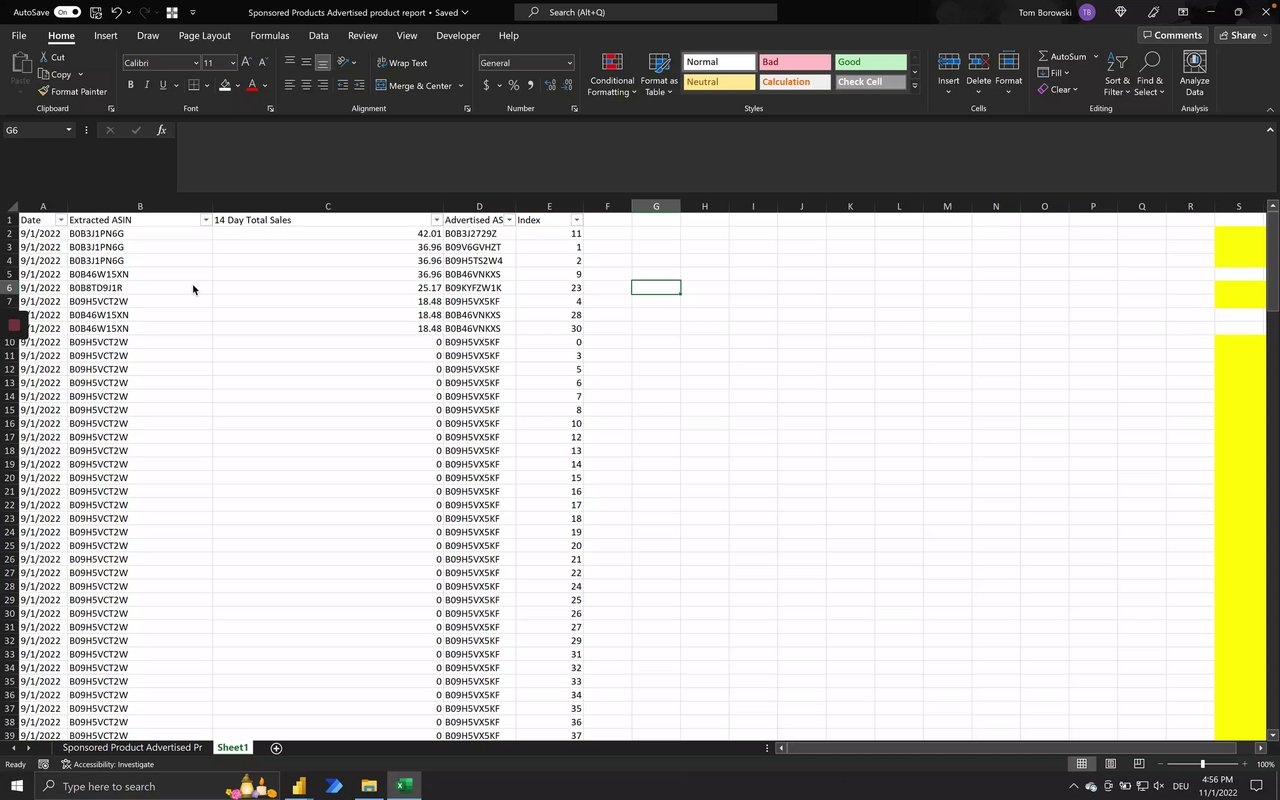The width and height of the screenshot is (1280, 800).
Task: Open the File tab
Action: click(x=19, y=36)
